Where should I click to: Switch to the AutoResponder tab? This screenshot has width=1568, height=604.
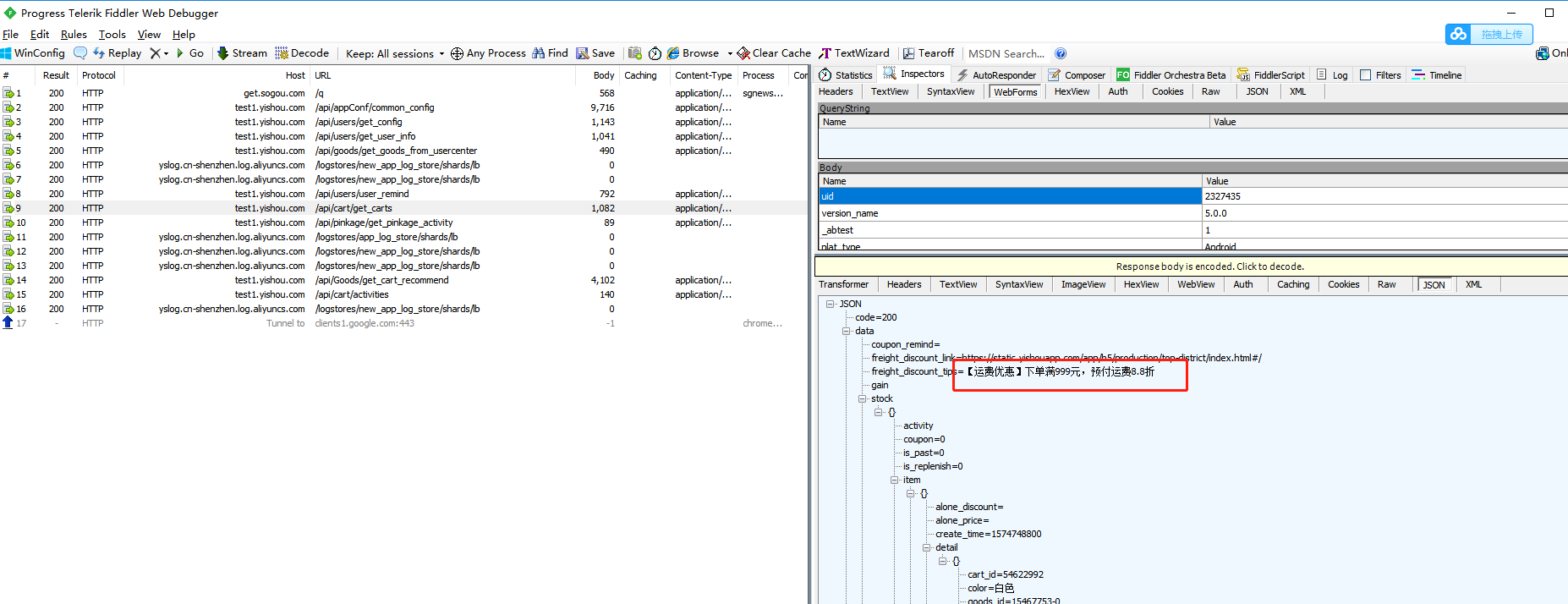(996, 75)
